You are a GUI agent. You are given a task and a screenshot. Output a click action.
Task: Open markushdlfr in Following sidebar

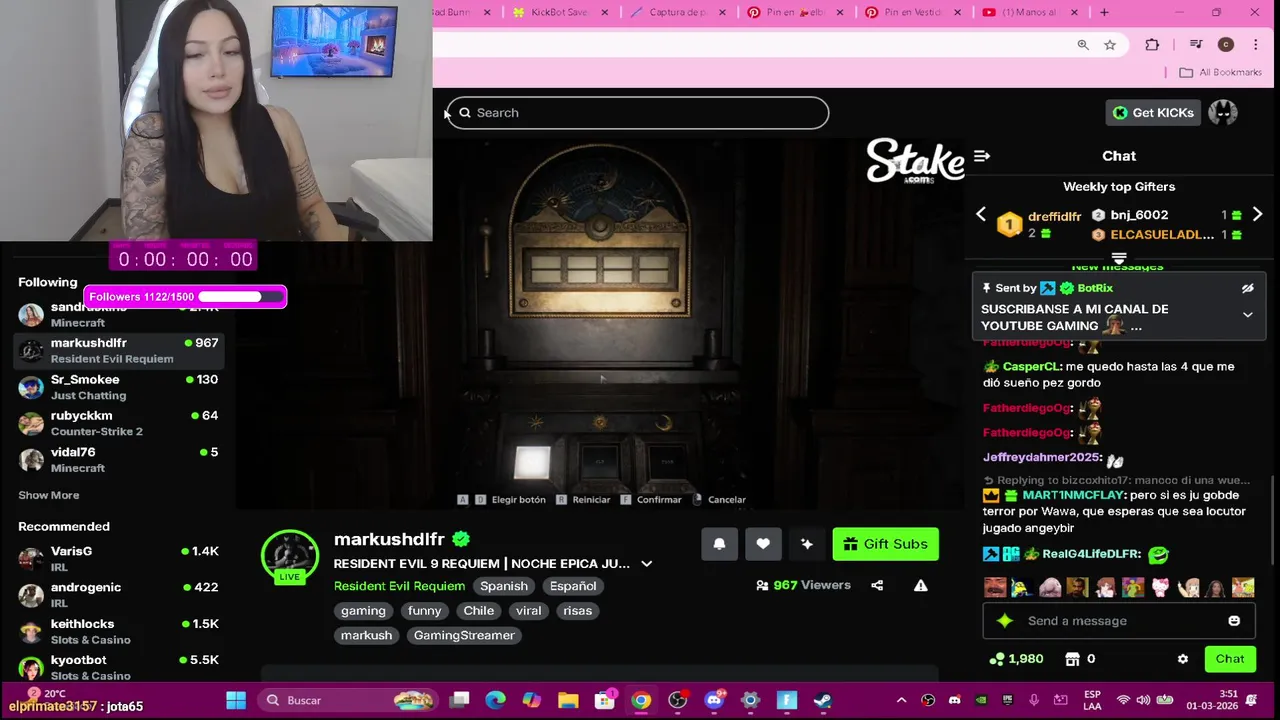119,351
